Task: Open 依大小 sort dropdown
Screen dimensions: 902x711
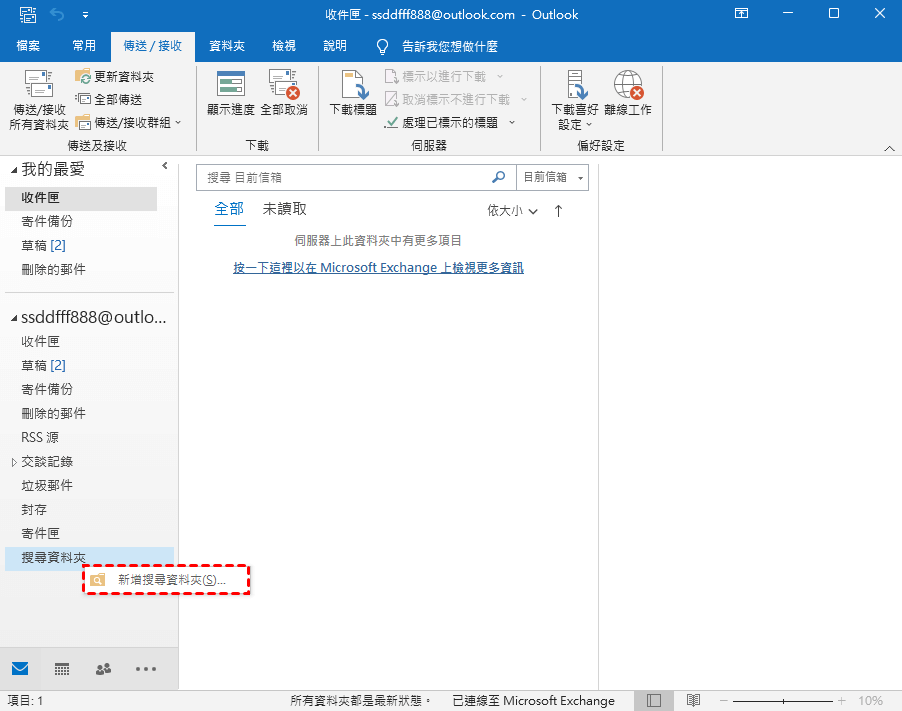Action: click(x=512, y=211)
